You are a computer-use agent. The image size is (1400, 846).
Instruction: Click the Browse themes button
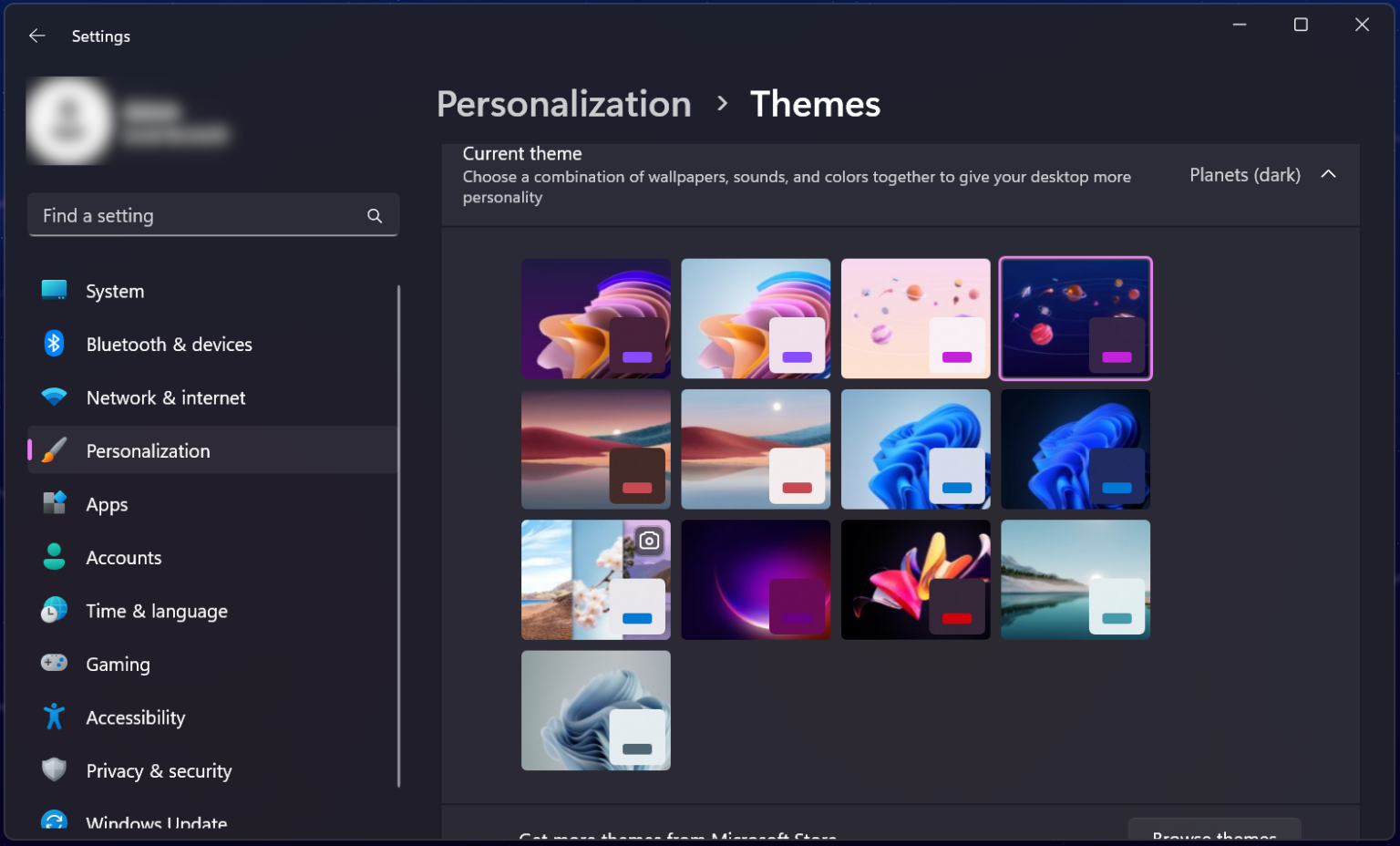[1214, 830]
